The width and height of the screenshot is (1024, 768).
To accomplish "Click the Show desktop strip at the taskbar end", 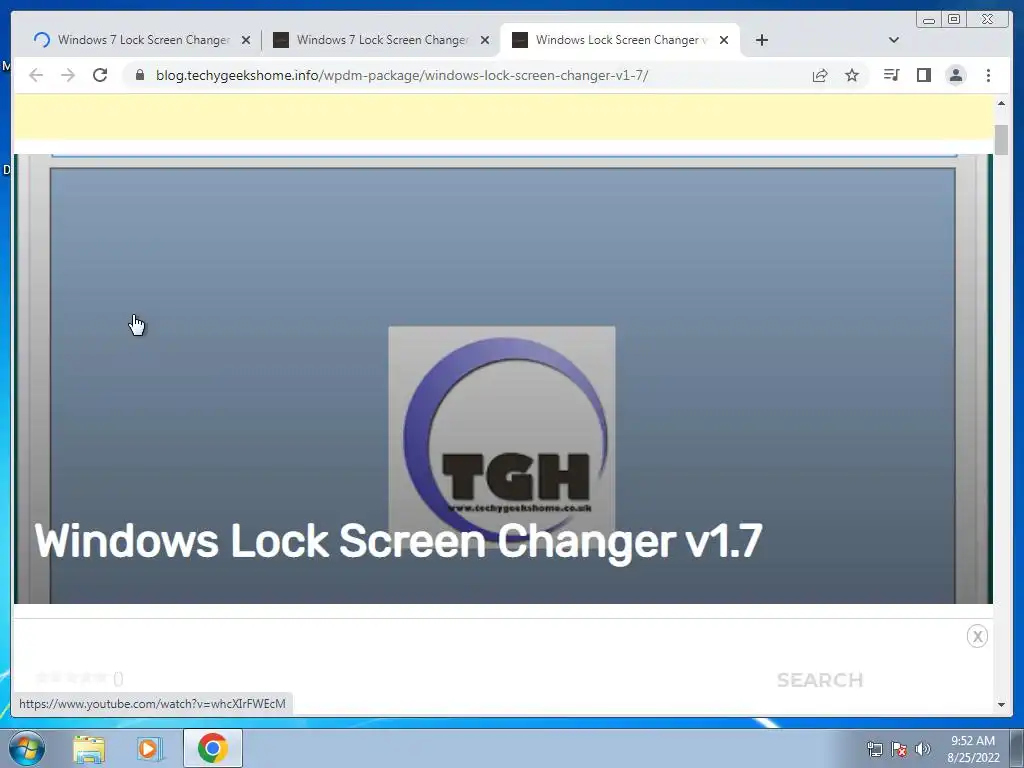I will click(x=1017, y=749).
